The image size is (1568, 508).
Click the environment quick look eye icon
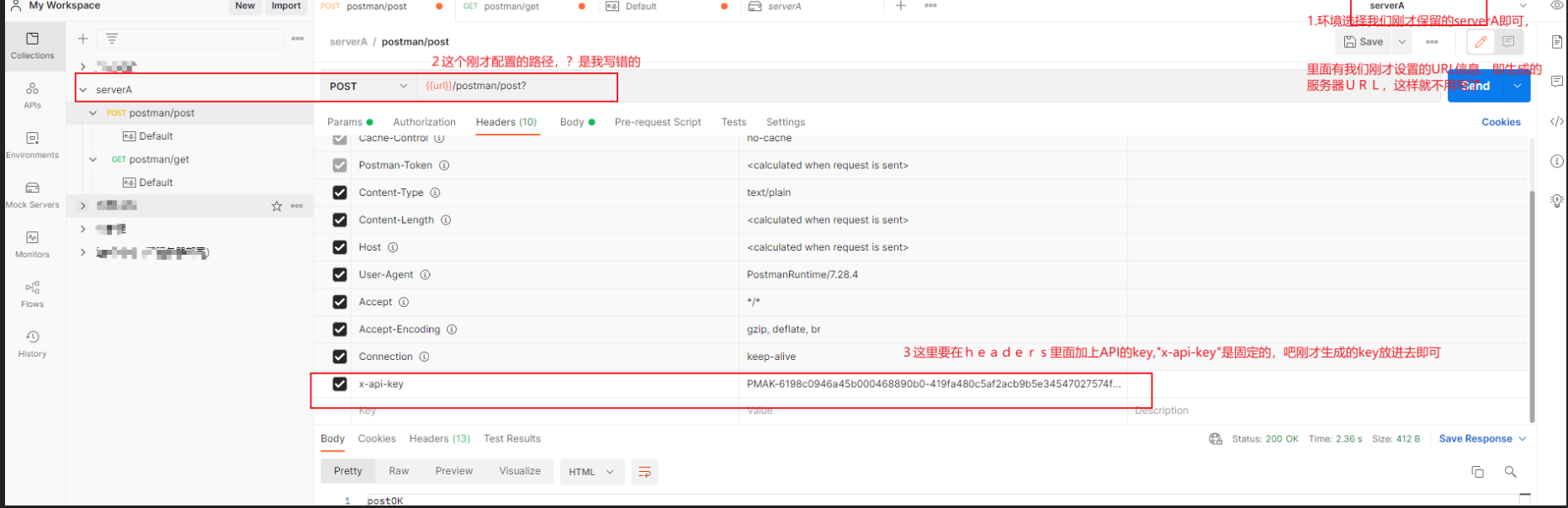(1557, 6)
